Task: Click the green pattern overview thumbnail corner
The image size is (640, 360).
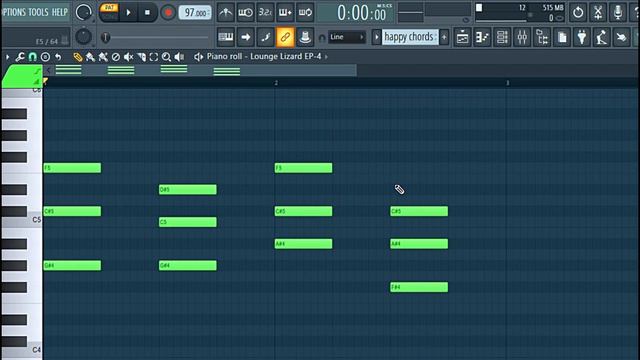Action: [22, 76]
